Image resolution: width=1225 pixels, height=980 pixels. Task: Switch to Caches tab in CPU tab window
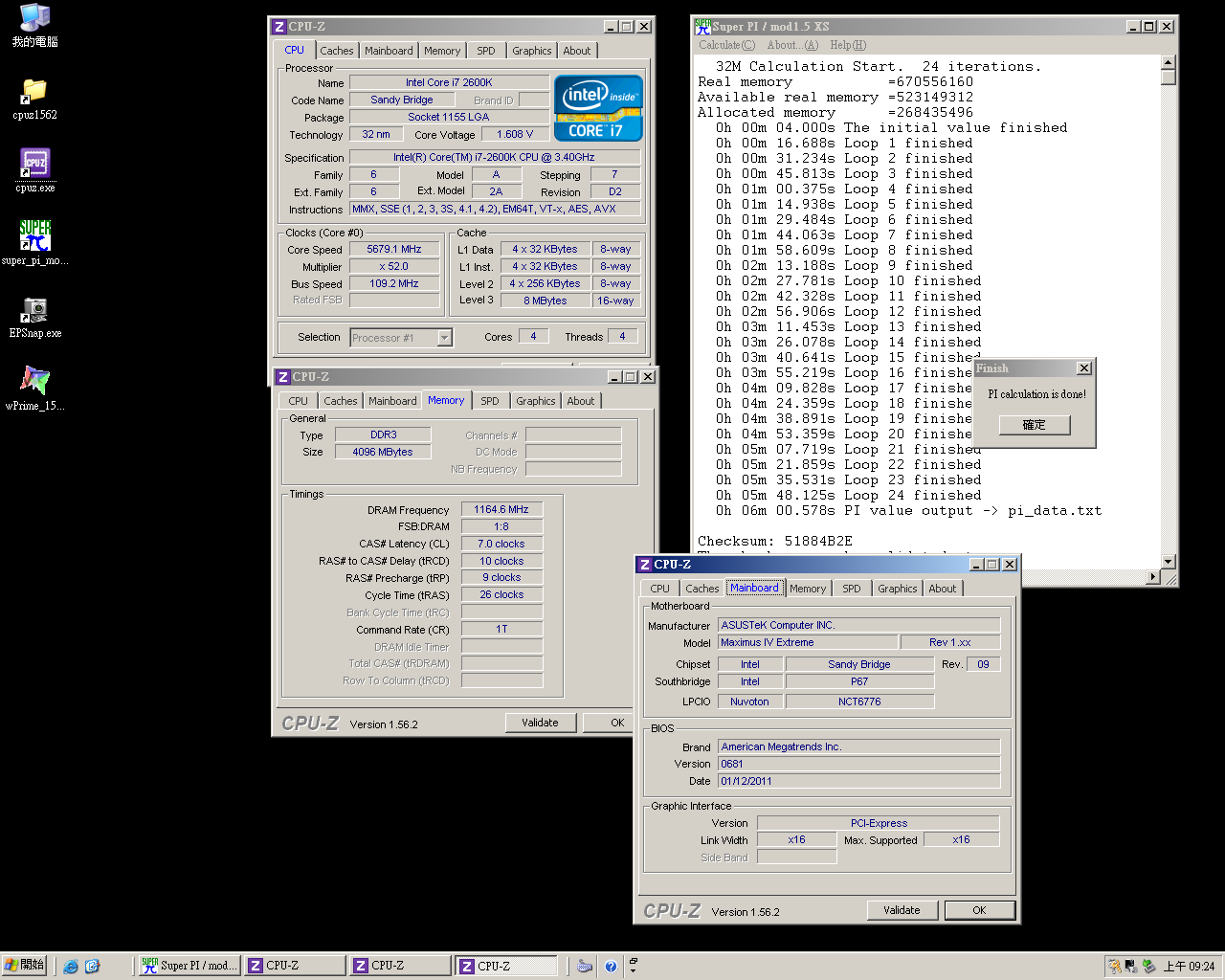coord(337,51)
